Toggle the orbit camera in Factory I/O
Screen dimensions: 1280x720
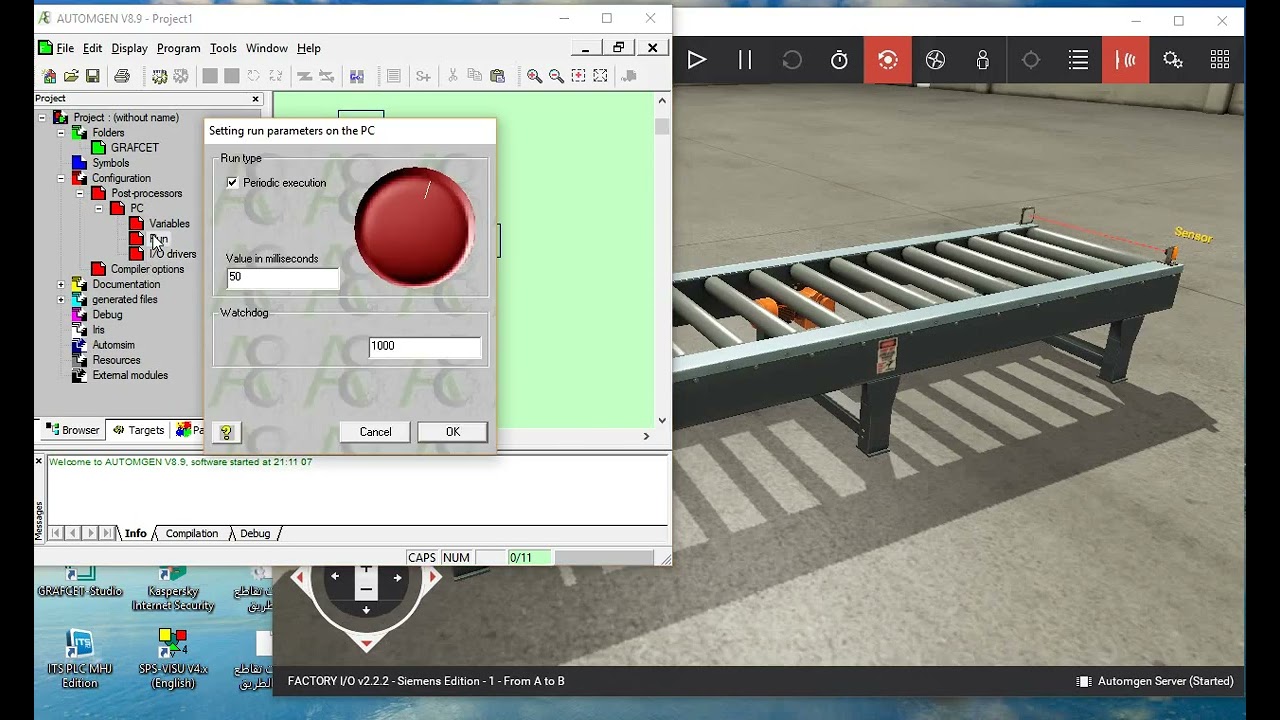[887, 60]
